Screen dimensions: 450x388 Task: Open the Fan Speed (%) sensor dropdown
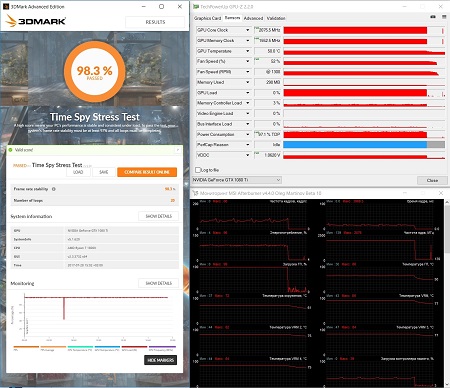(x=247, y=61)
